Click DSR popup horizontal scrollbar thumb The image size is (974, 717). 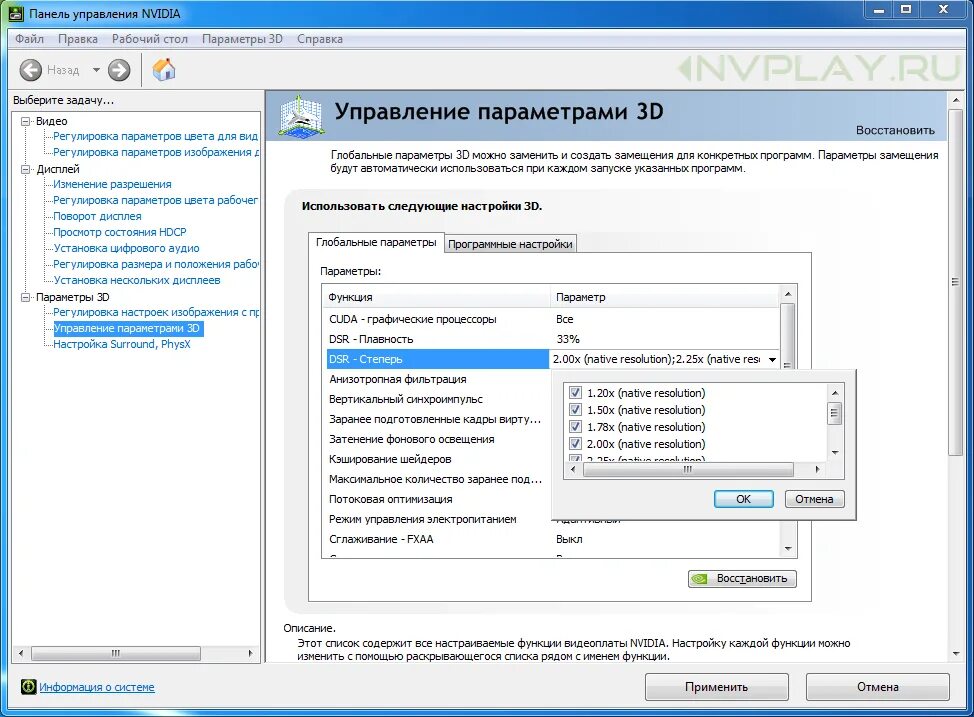tap(688, 470)
